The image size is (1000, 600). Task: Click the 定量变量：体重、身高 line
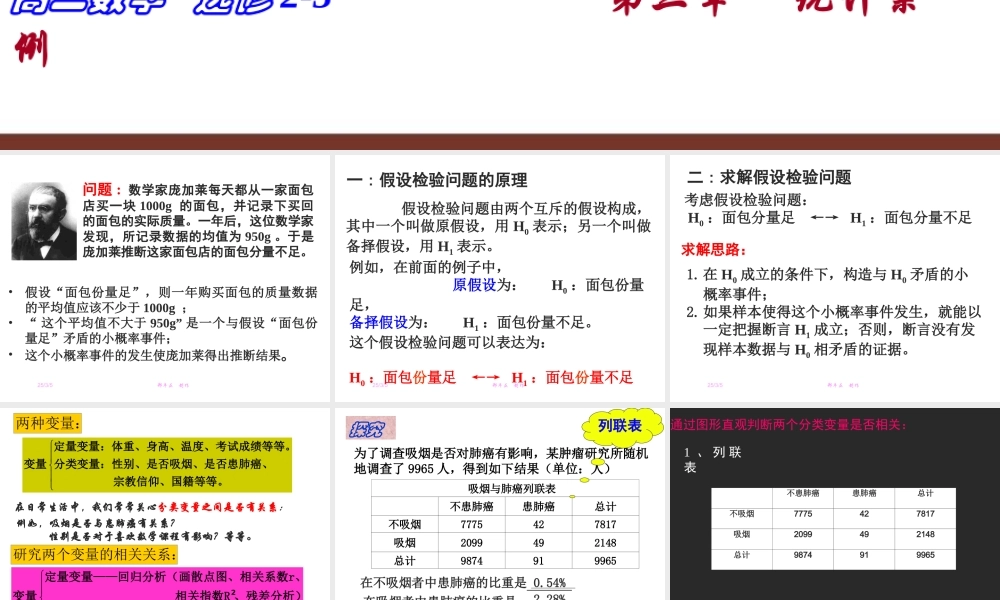(172, 446)
